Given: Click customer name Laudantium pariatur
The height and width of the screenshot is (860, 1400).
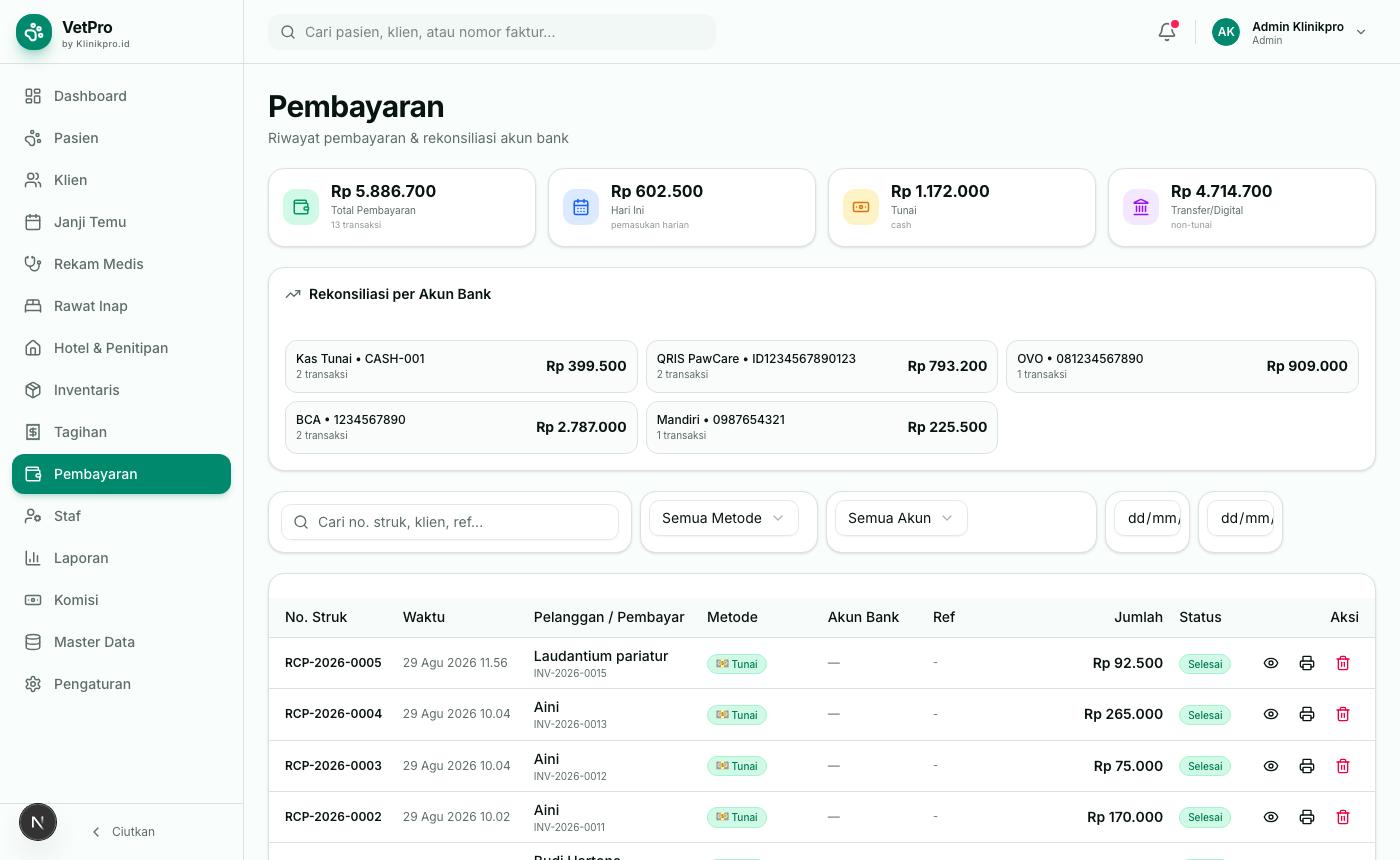Looking at the screenshot, I should [601, 656].
